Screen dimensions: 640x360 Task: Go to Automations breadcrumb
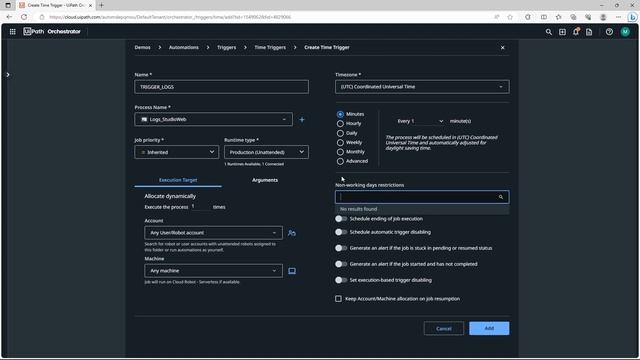(x=184, y=48)
